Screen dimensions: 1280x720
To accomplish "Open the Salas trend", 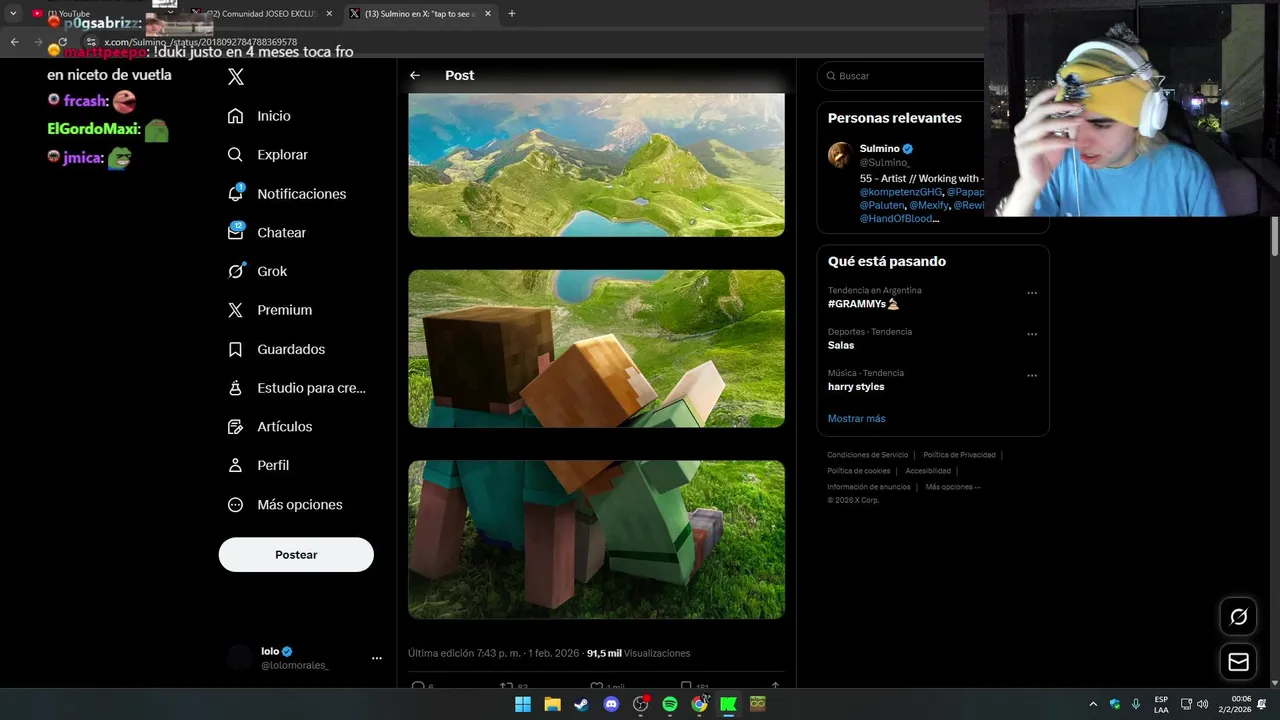I will [841, 345].
